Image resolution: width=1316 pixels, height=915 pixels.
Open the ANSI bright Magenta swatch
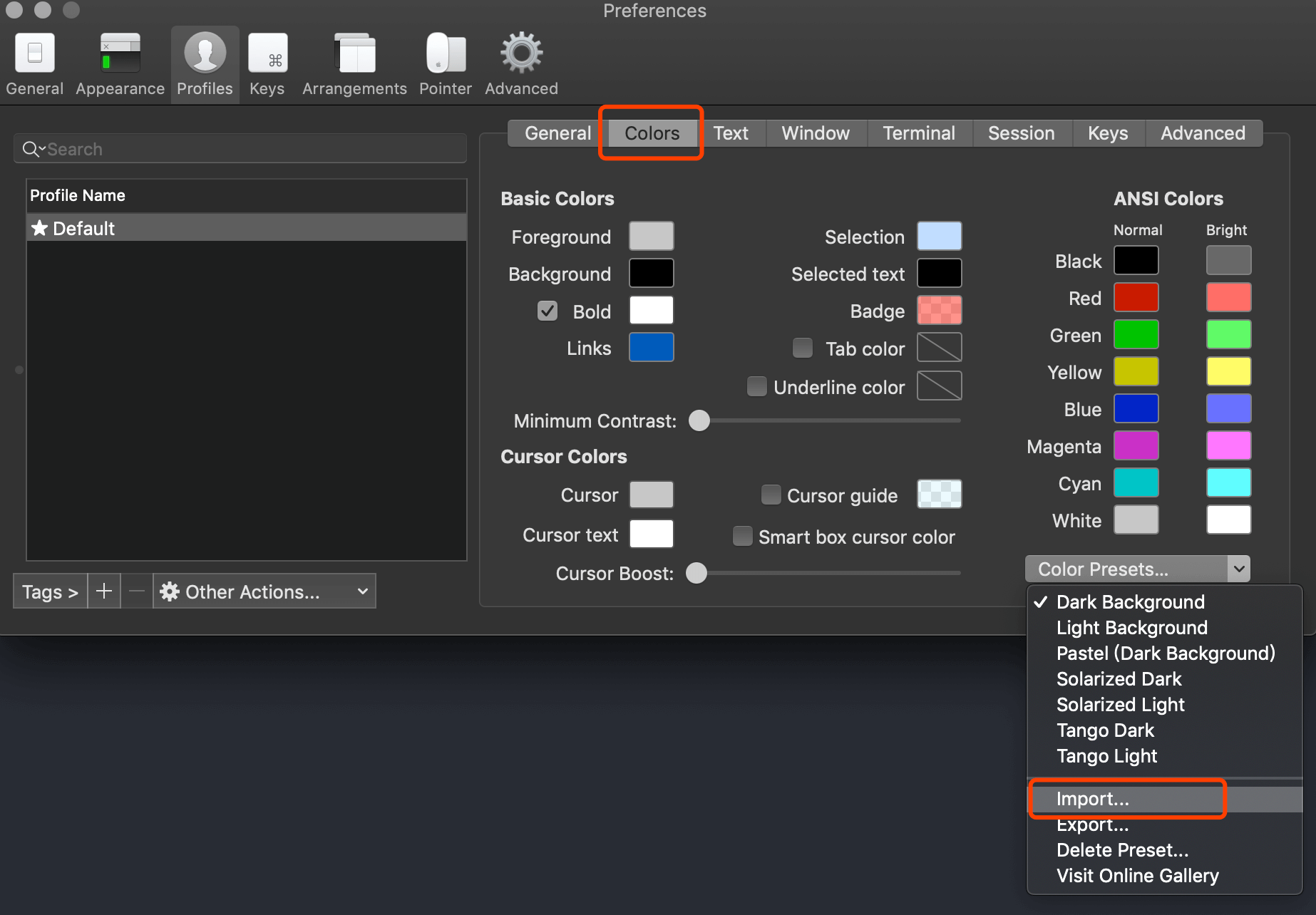1229,445
